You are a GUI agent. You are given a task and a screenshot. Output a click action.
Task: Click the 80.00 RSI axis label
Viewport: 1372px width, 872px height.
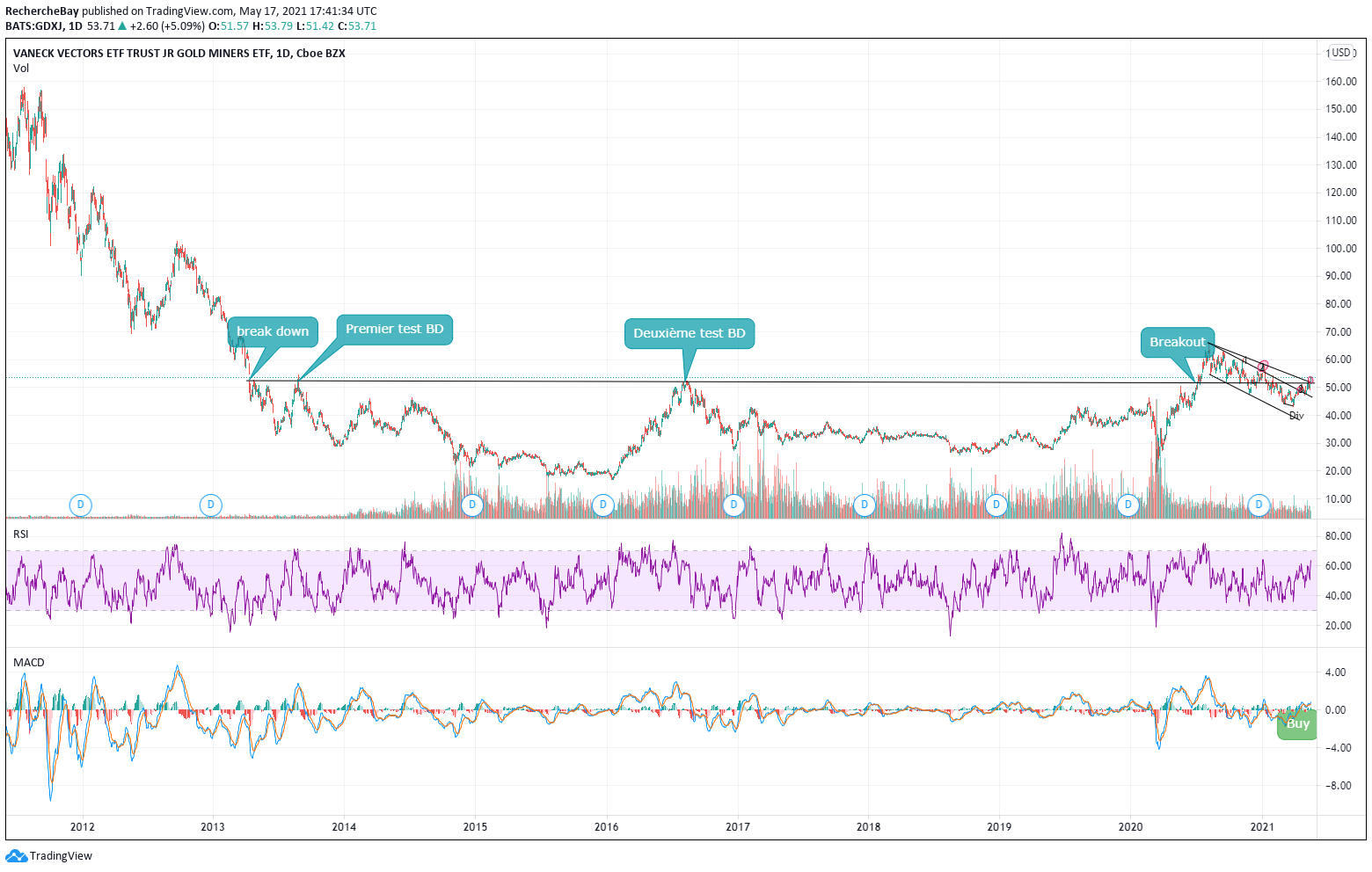pos(1339,536)
